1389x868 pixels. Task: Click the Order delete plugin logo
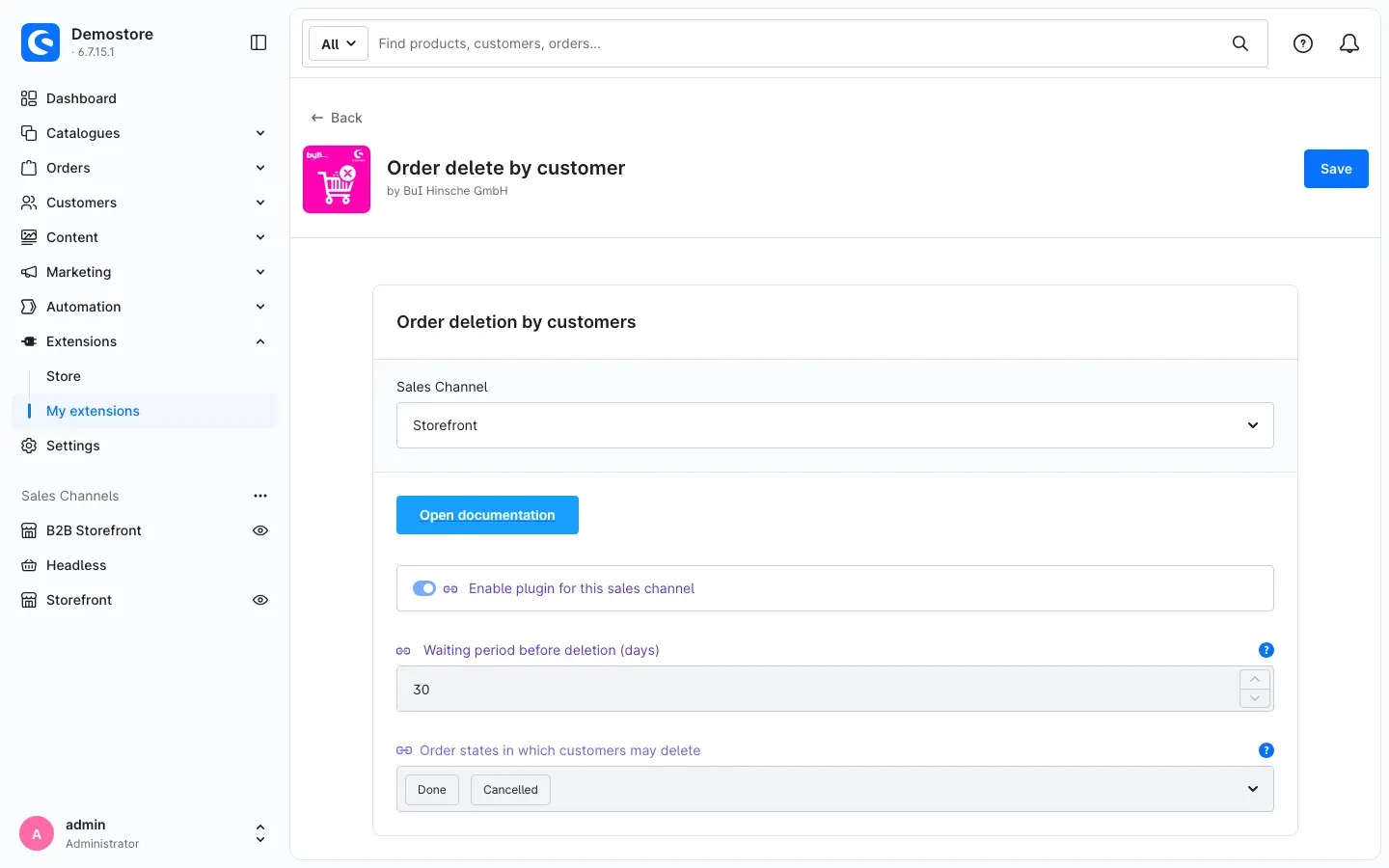(337, 179)
